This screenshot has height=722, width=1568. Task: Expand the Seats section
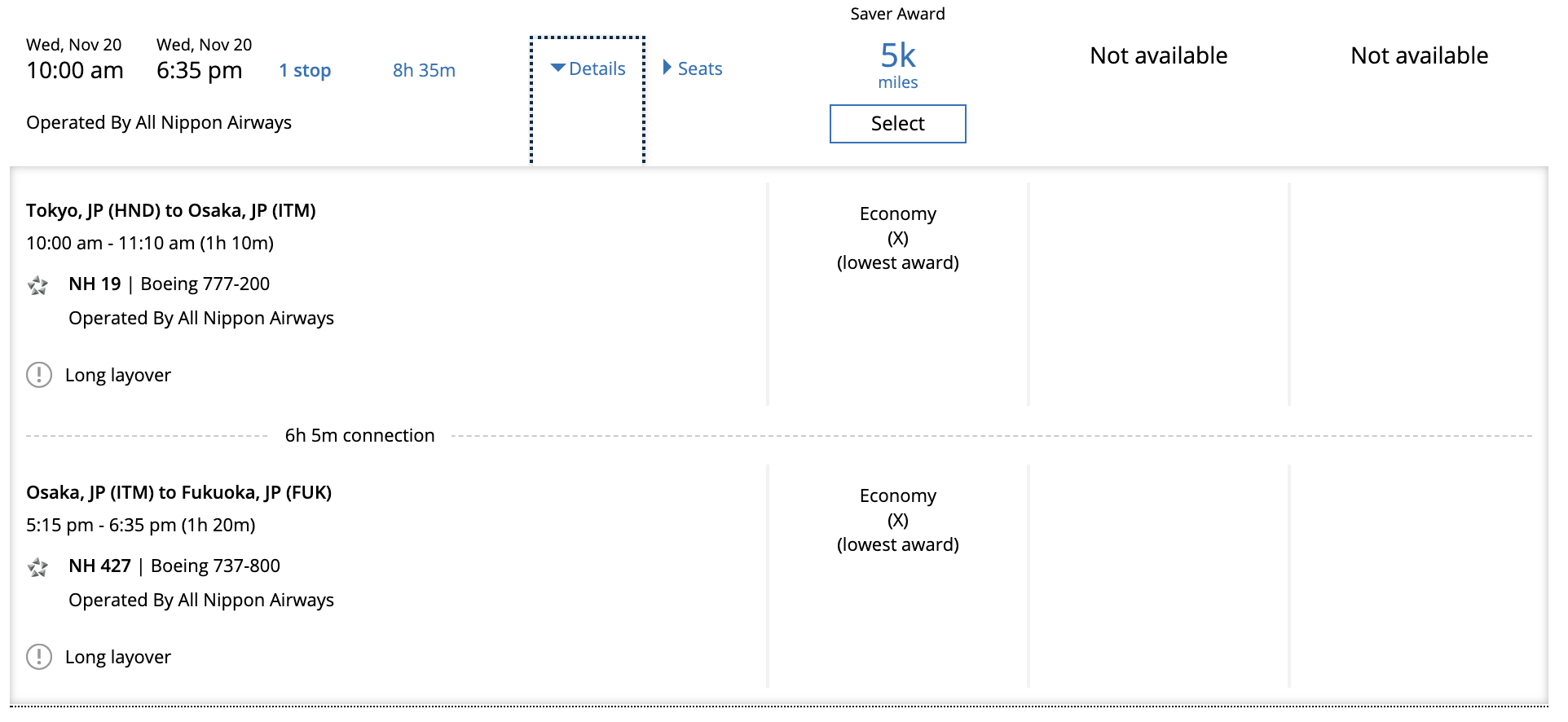(693, 69)
